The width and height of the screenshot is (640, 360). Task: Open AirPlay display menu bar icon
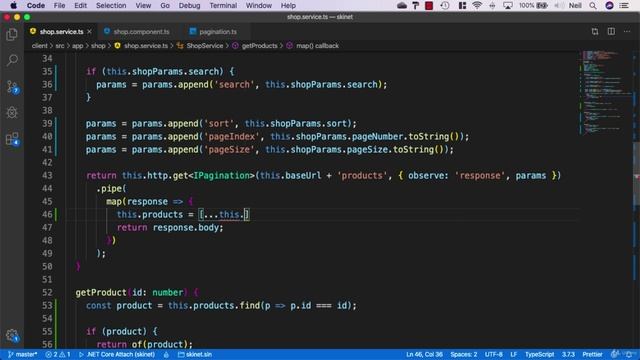pyautogui.click(x=508, y=5)
